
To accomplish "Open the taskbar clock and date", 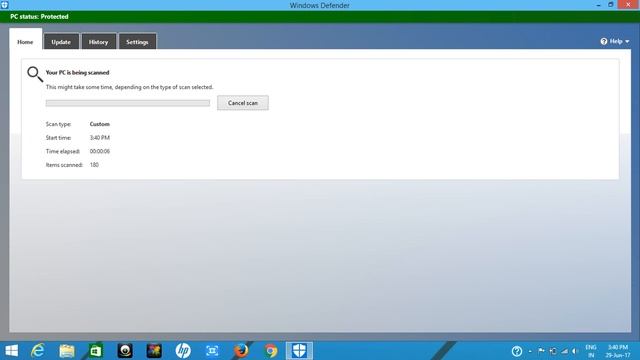I will (x=618, y=351).
